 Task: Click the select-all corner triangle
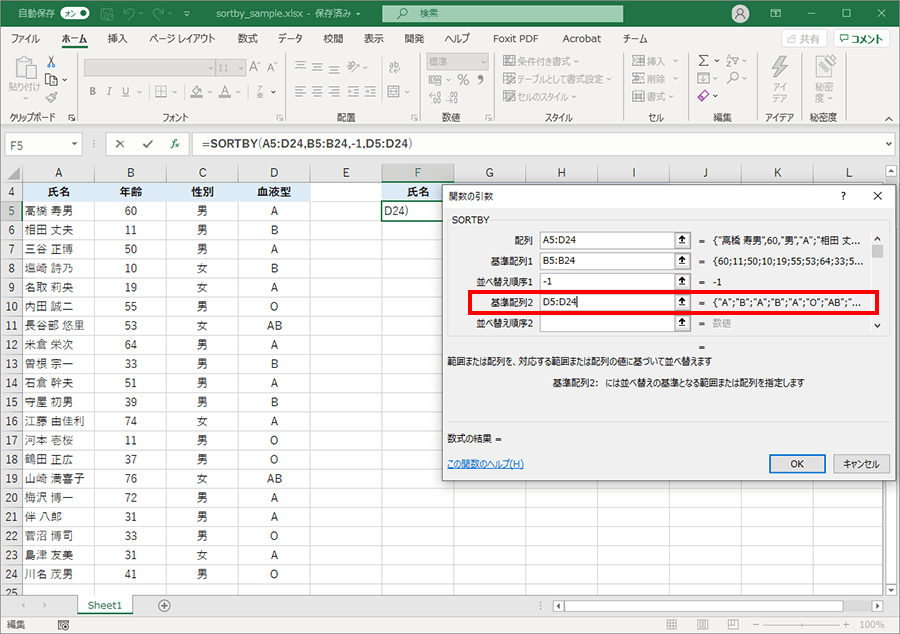click(13, 173)
